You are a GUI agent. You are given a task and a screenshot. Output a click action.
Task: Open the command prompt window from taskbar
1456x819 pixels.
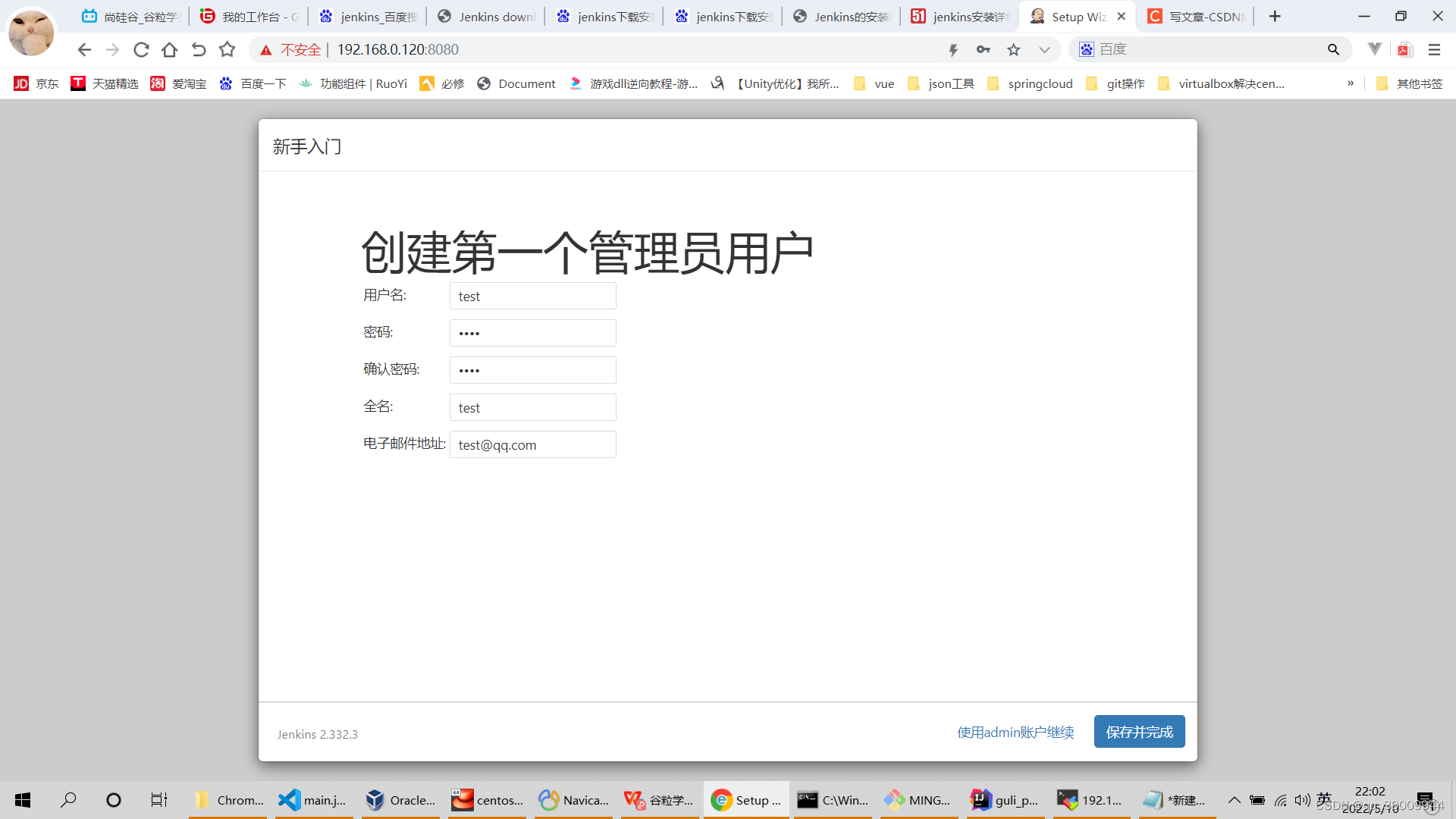coord(832,799)
